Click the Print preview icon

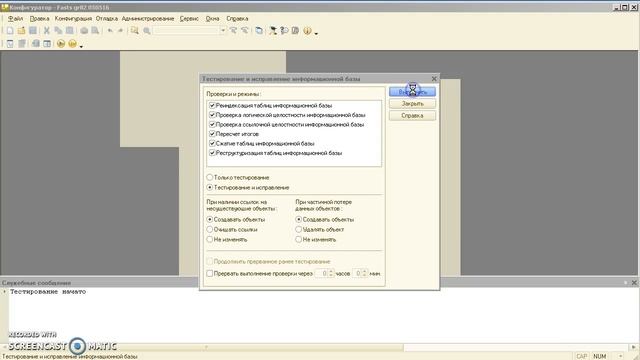click(x=95, y=31)
